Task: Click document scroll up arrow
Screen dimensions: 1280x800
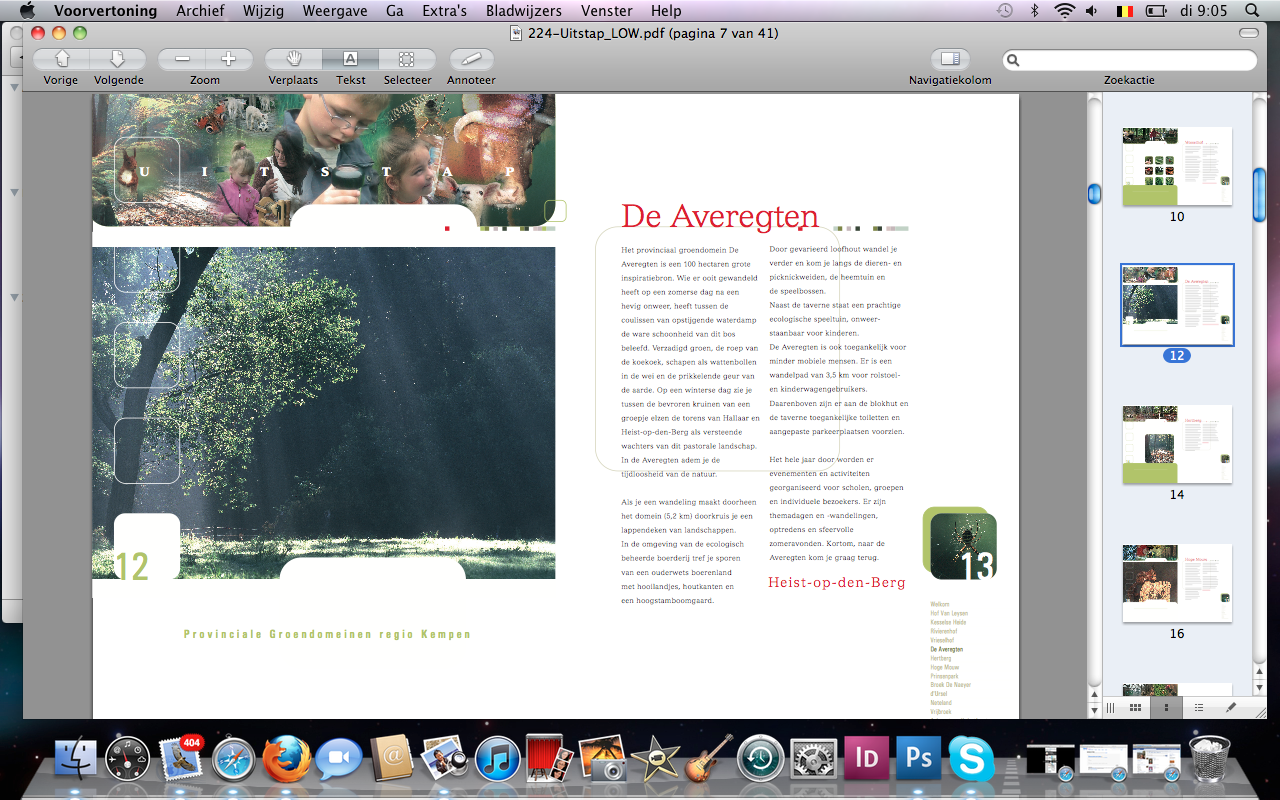Action: tap(1094, 692)
